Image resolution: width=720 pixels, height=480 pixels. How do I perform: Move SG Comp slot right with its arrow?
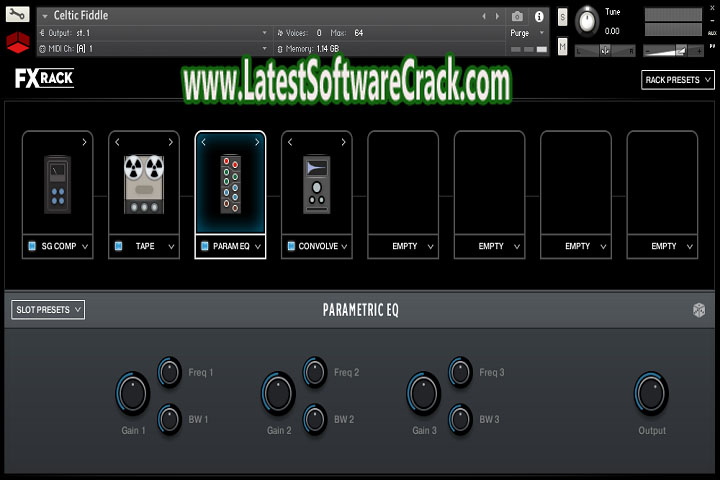point(84,142)
